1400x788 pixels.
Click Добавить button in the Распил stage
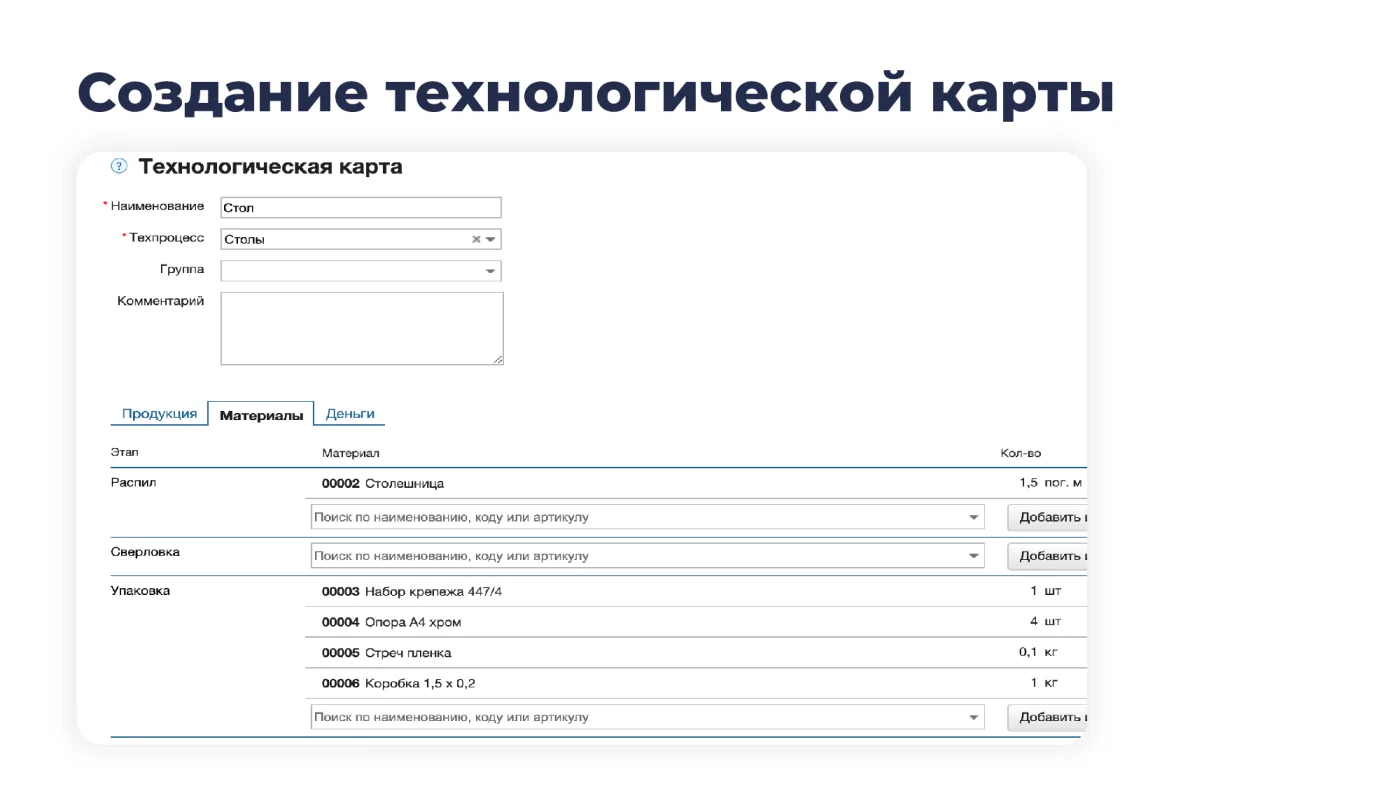coord(1047,517)
